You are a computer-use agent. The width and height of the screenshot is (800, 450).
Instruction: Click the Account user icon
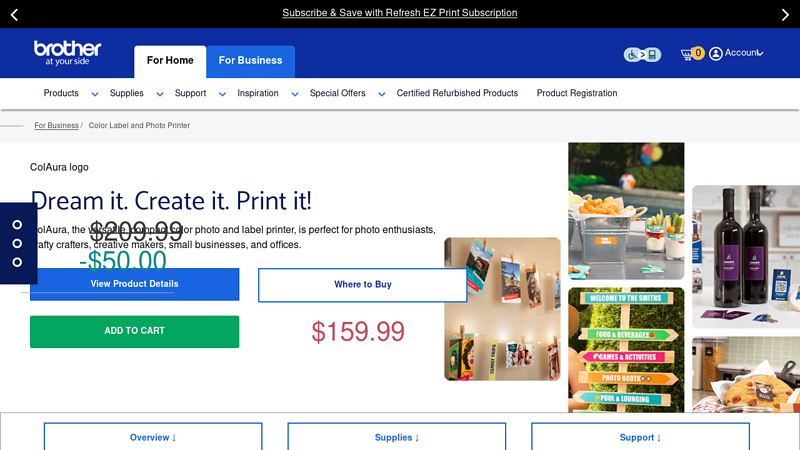click(x=716, y=54)
